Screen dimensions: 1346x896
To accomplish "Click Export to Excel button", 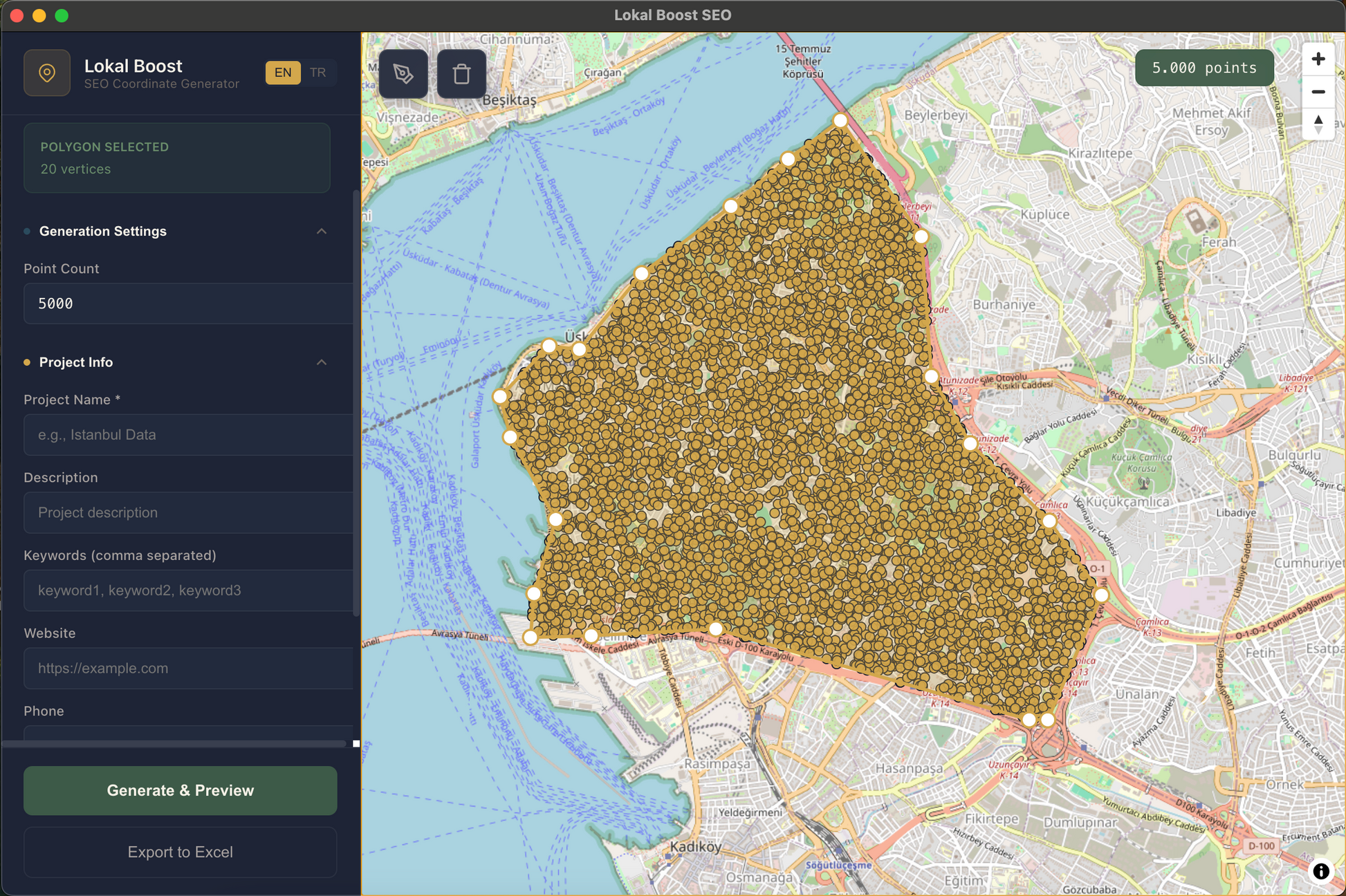I will click(180, 852).
